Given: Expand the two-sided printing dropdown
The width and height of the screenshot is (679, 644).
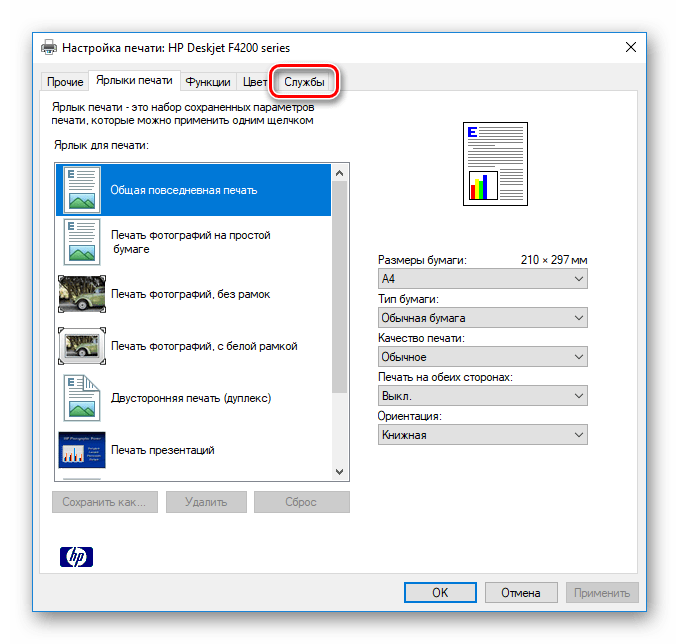Looking at the screenshot, I should (482, 396).
